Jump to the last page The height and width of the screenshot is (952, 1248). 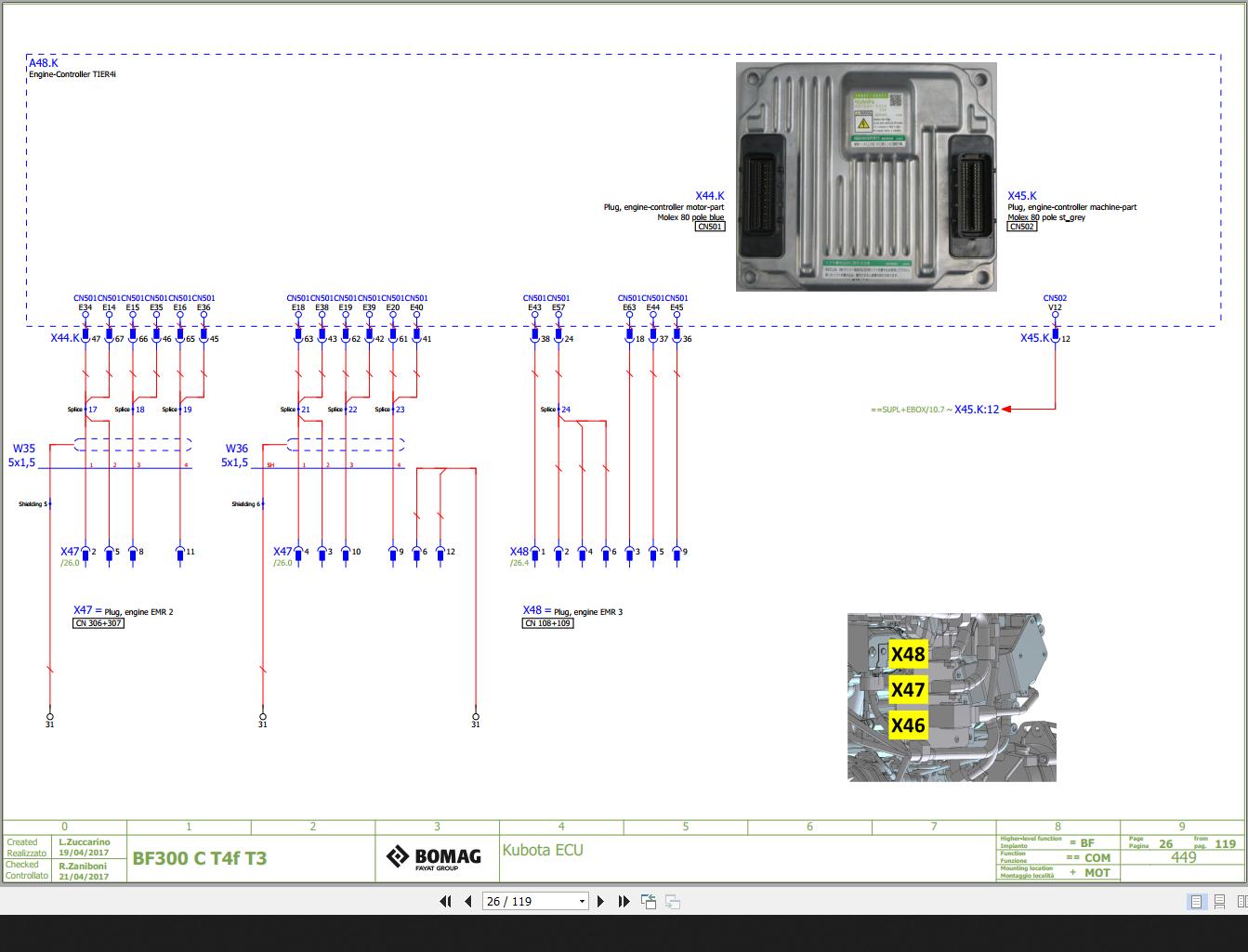624,901
